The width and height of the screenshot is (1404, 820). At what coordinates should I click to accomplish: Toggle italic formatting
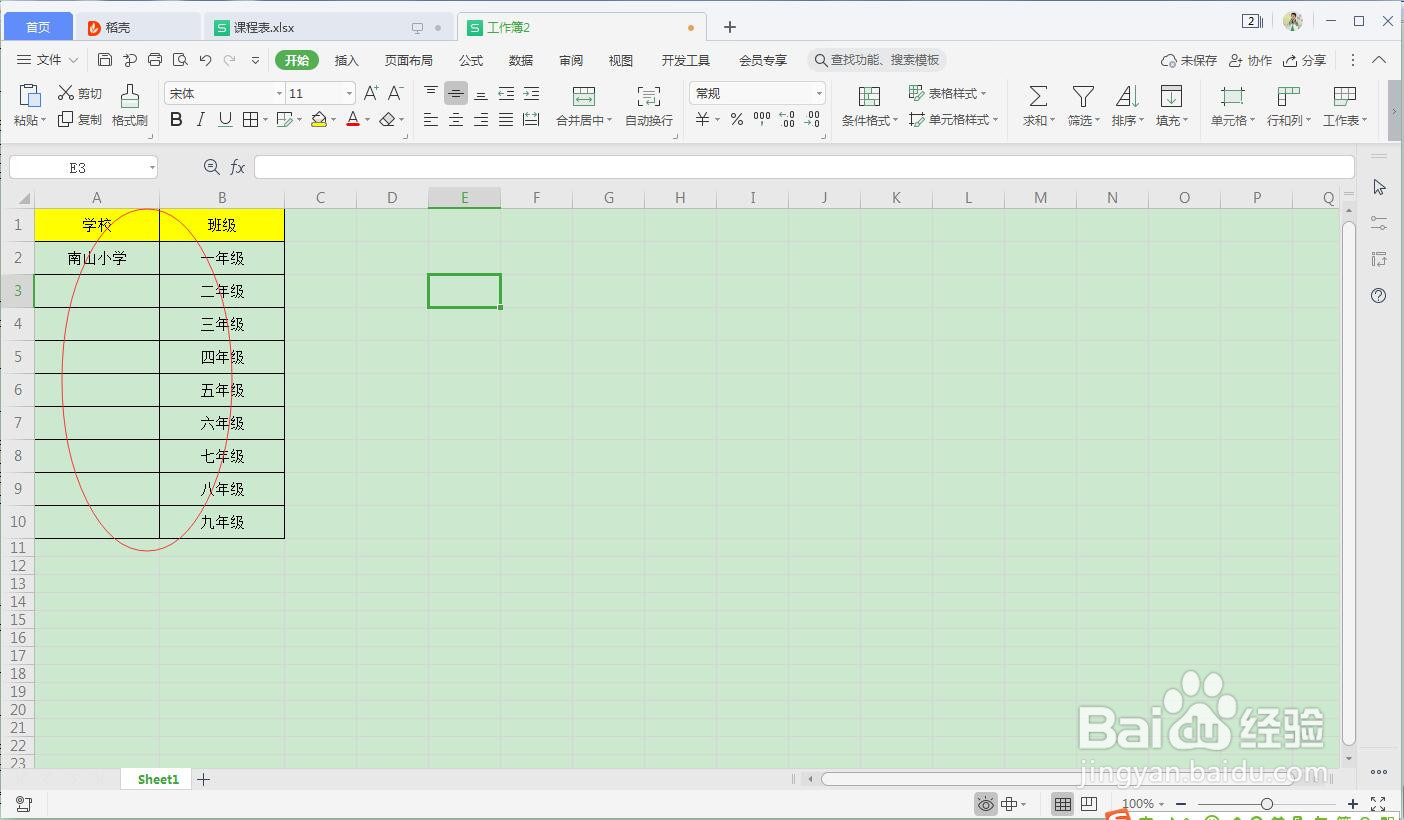coord(201,120)
